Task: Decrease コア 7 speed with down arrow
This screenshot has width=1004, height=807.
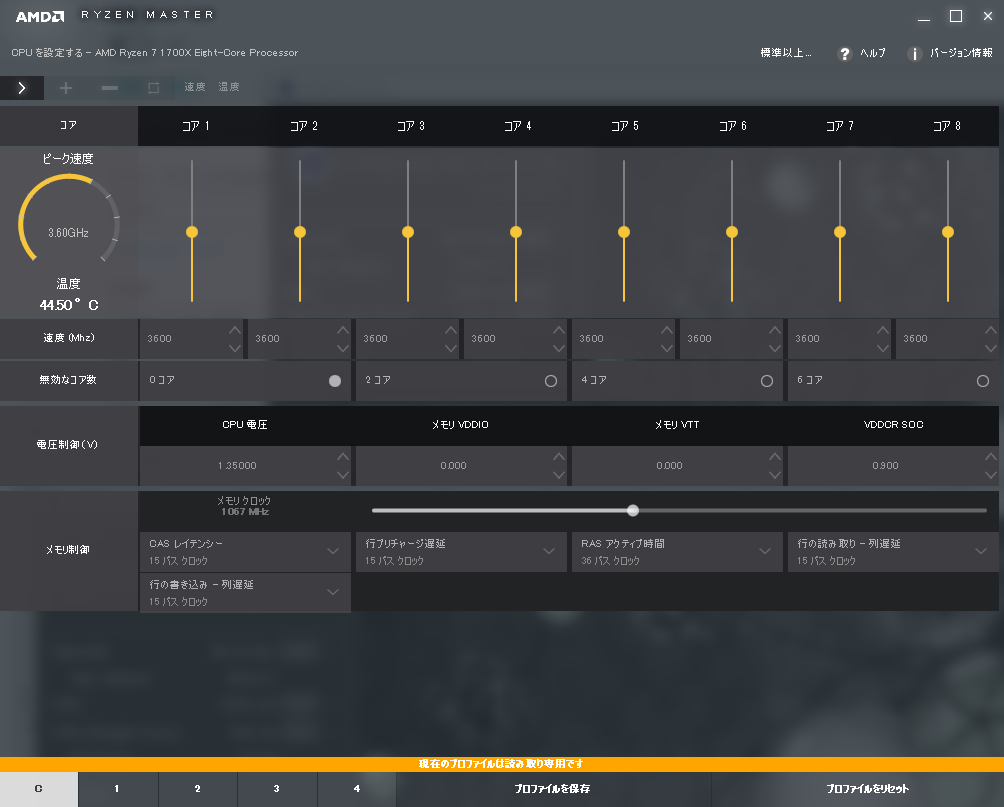Action: click(x=883, y=348)
